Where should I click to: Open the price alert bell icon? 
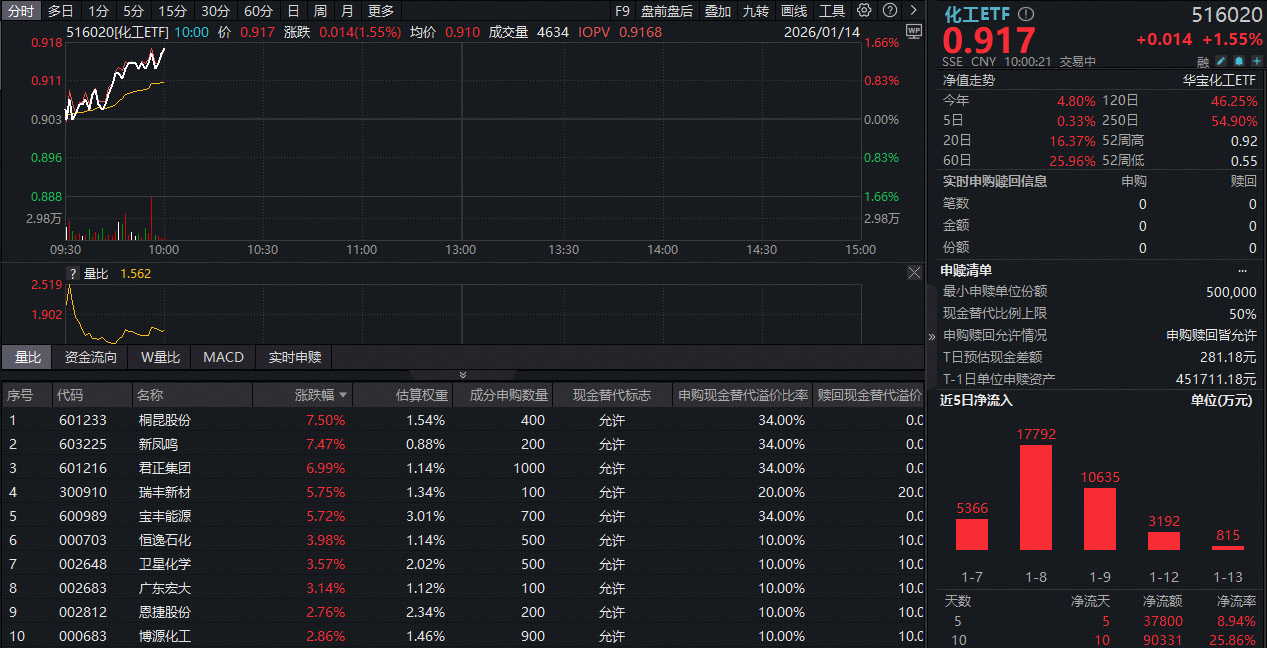coord(1238,61)
